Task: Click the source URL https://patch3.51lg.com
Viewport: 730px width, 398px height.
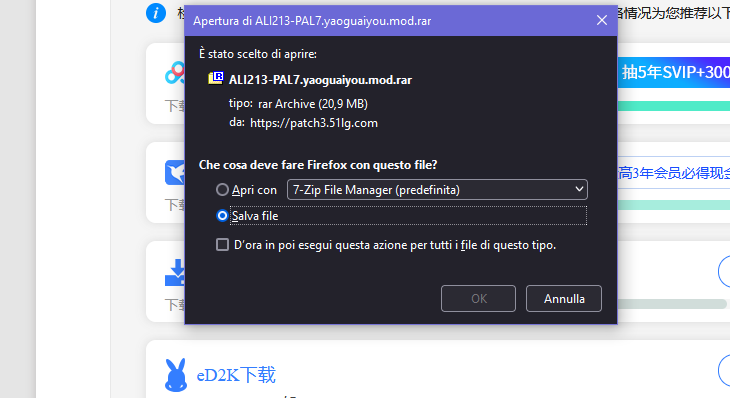Action: tap(314, 123)
